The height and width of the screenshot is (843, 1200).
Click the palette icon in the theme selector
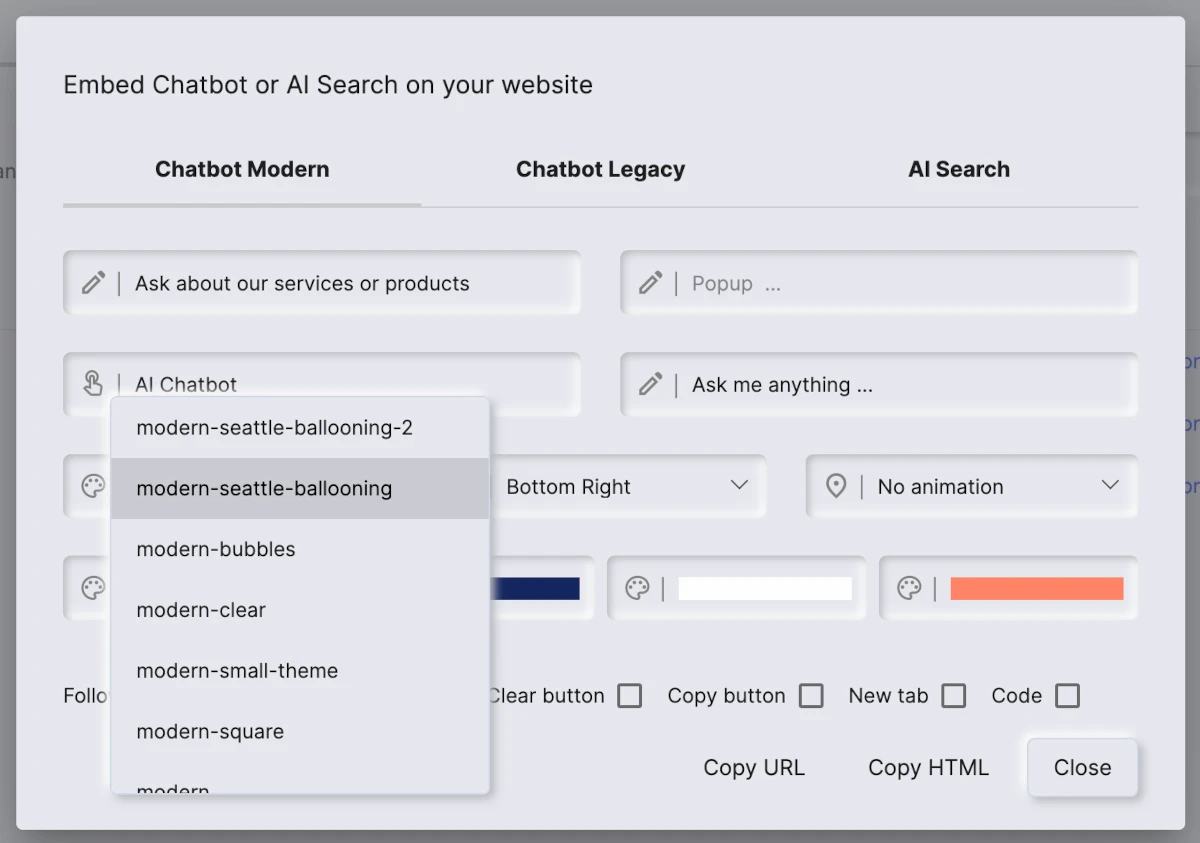click(93, 487)
